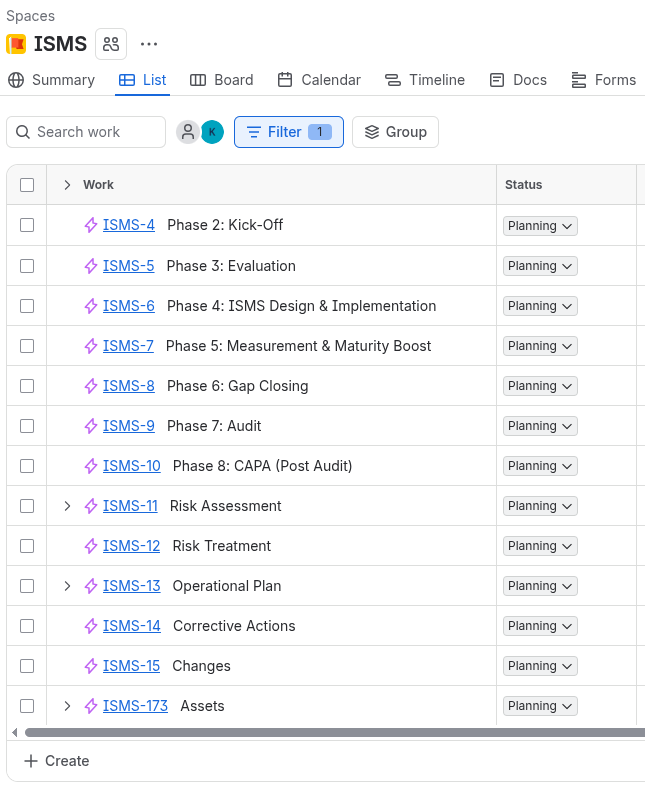The height and width of the screenshot is (789, 645).
Task: Open status dropdown for Risk Treatment
Action: (540, 546)
